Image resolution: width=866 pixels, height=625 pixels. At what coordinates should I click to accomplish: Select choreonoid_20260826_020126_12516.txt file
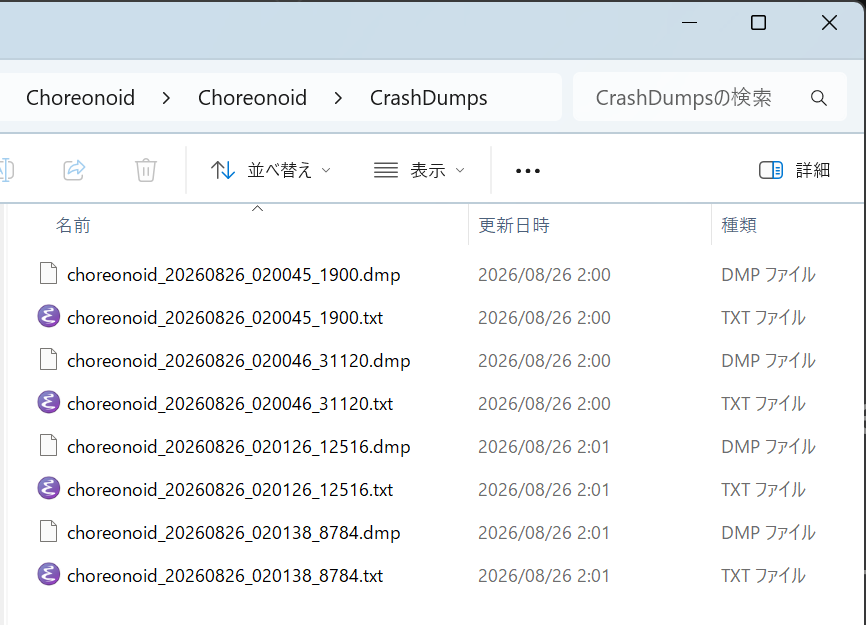[230, 490]
